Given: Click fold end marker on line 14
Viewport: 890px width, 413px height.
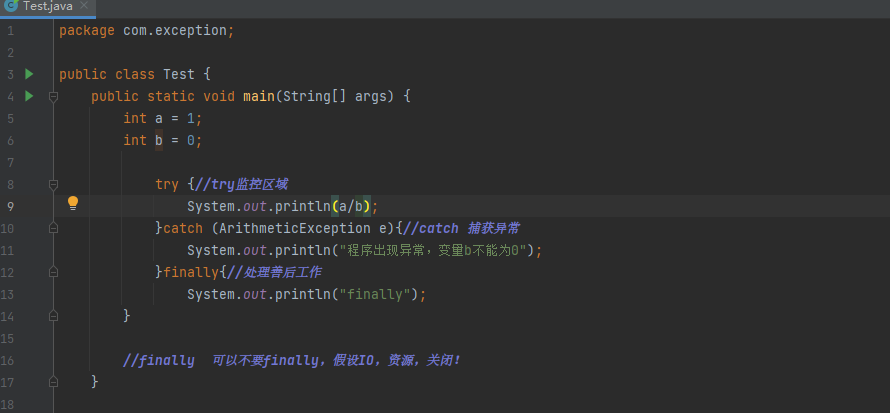Looking at the screenshot, I should pyautogui.click(x=54, y=316).
